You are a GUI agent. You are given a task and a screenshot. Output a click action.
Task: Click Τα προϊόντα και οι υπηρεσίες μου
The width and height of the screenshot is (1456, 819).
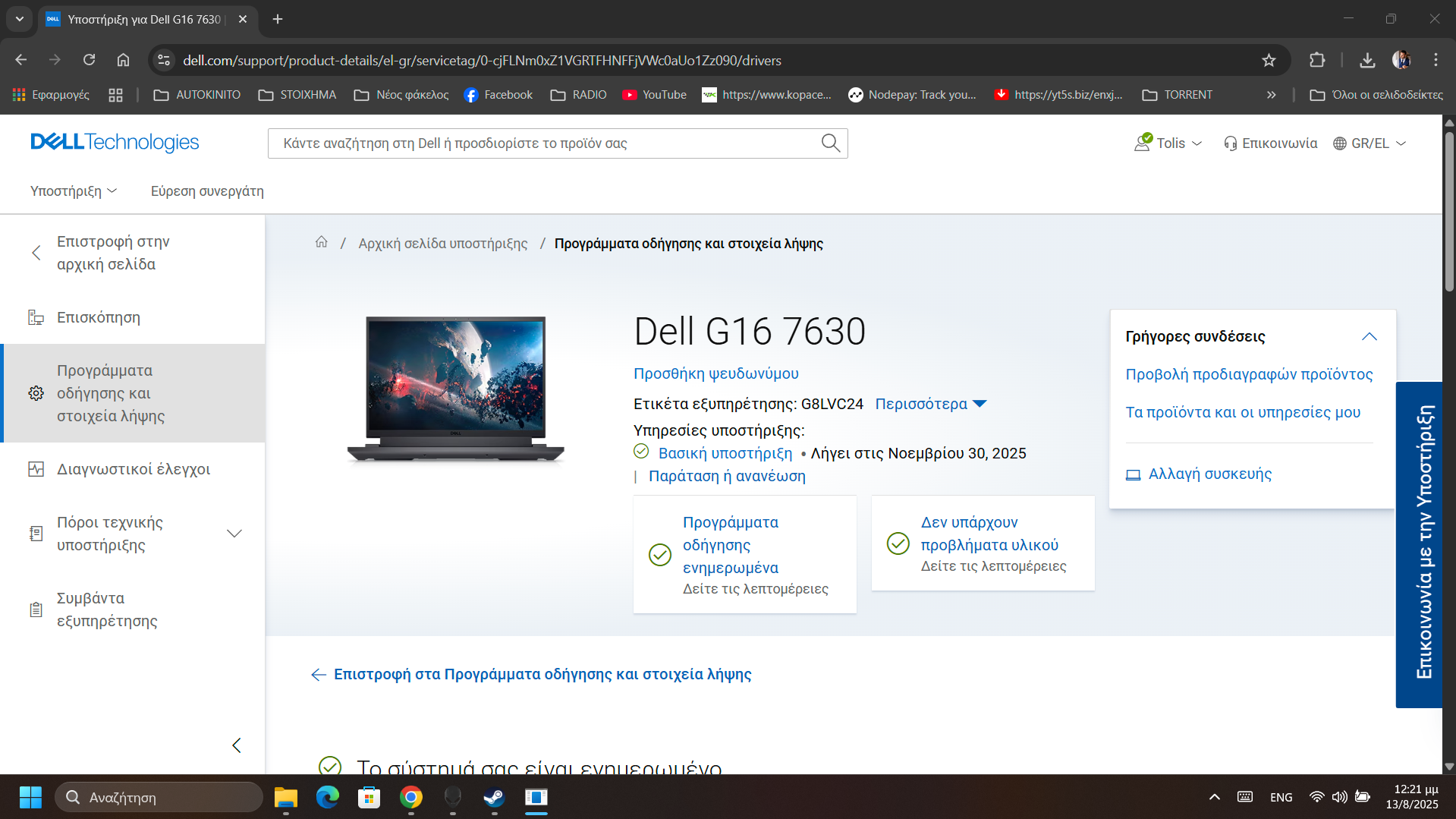1243,412
